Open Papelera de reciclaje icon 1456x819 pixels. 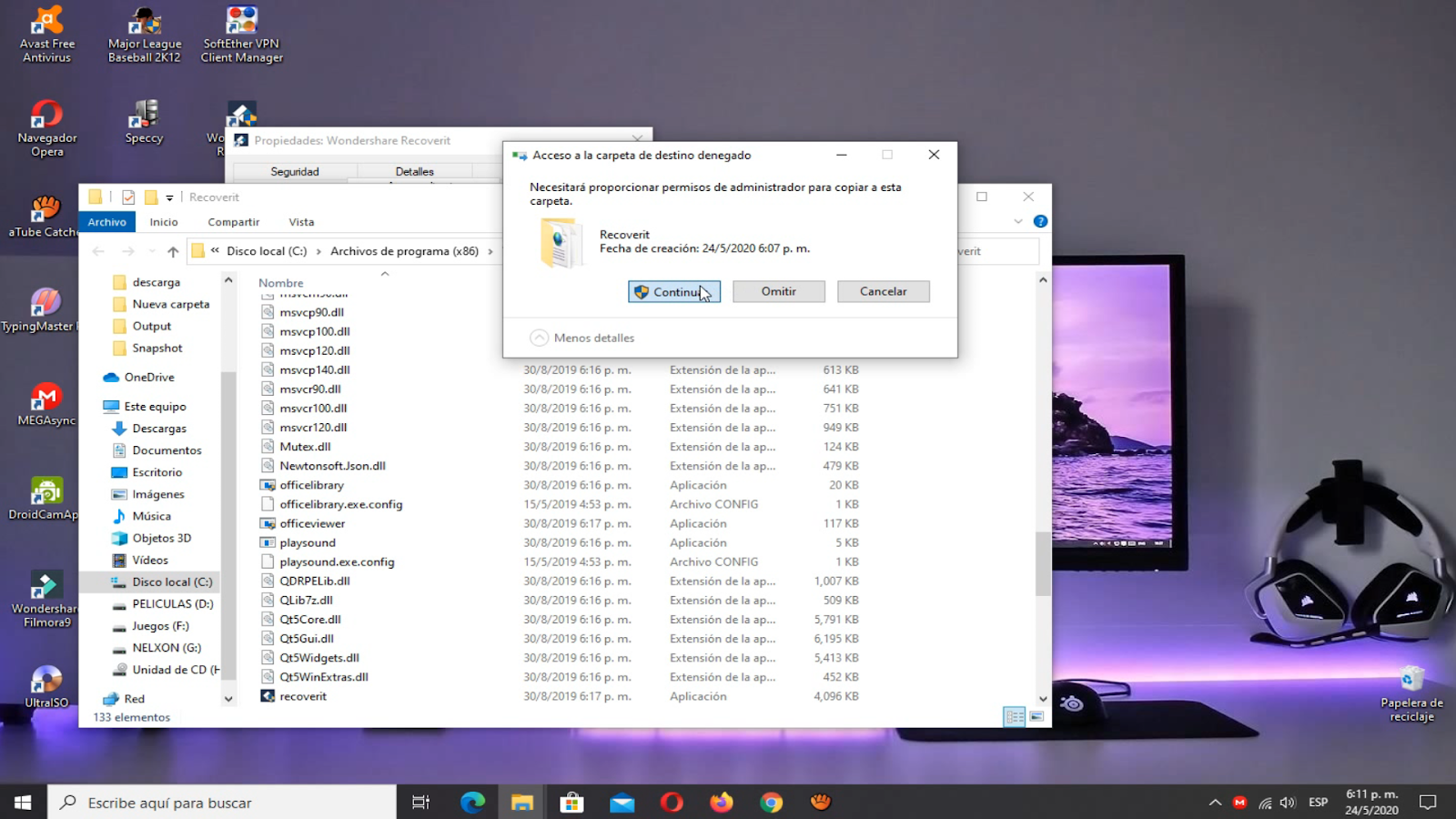(x=1411, y=693)
